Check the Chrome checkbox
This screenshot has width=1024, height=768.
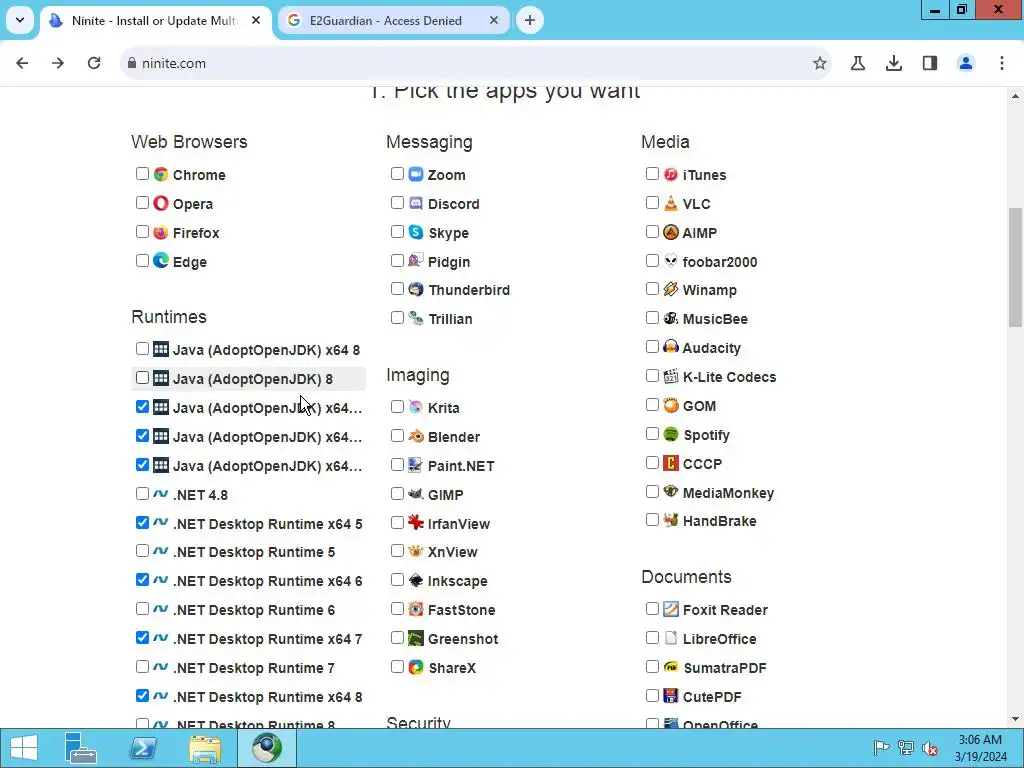pos(142,174)
